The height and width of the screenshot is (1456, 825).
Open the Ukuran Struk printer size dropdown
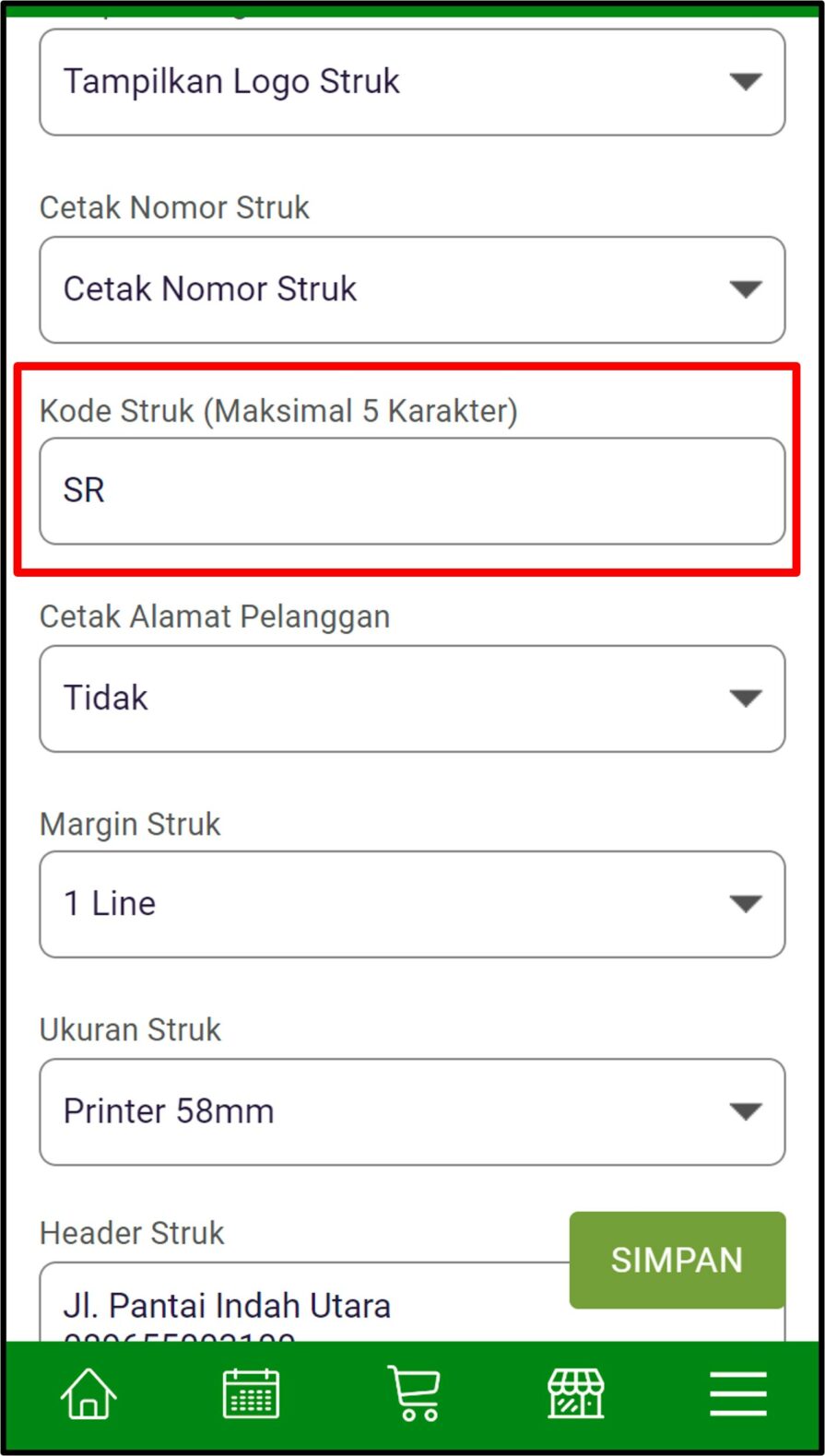pyautogui.click(x=412, y=1111)
